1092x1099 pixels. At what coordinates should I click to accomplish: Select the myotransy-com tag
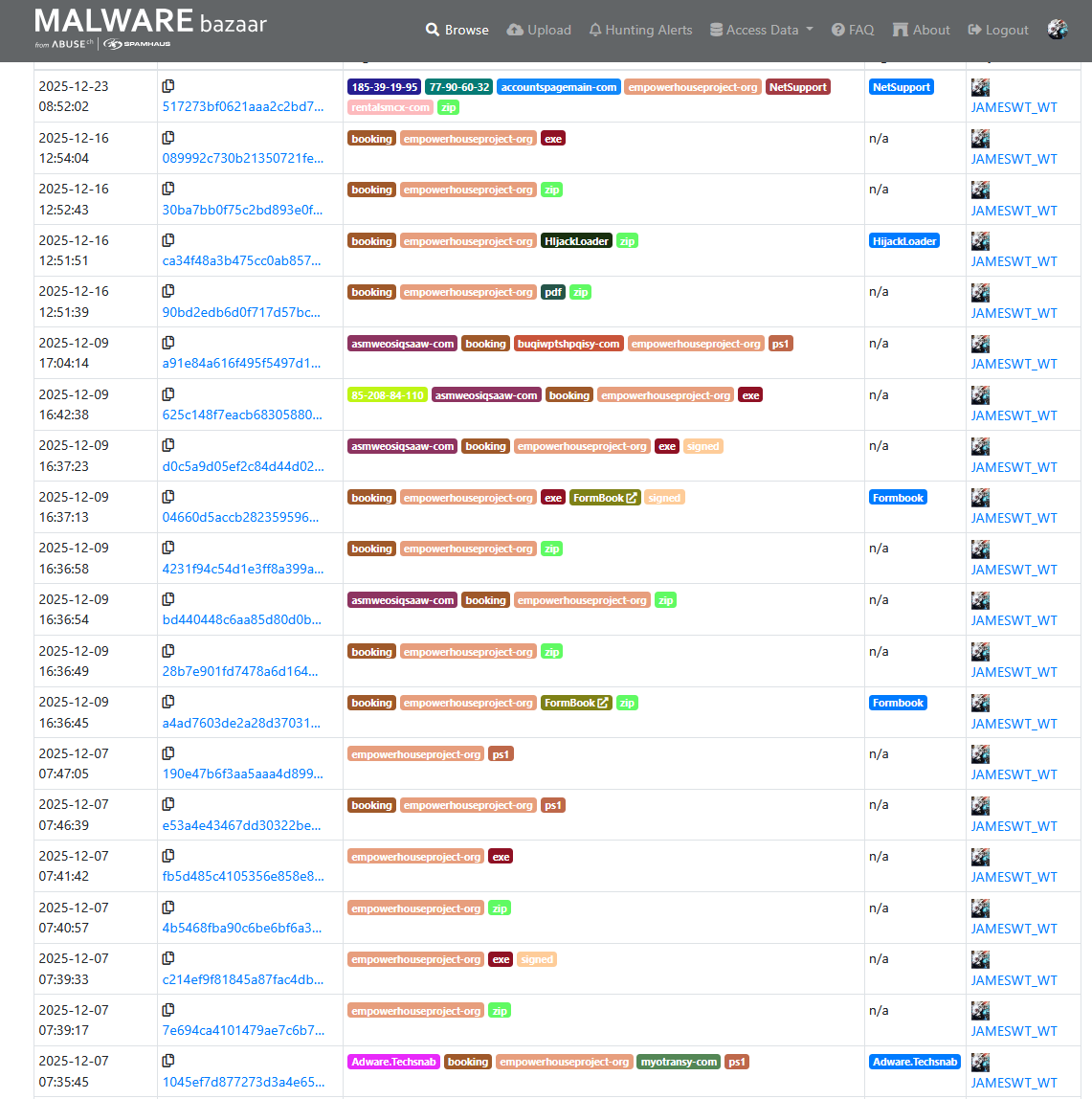pos(679,1062)
